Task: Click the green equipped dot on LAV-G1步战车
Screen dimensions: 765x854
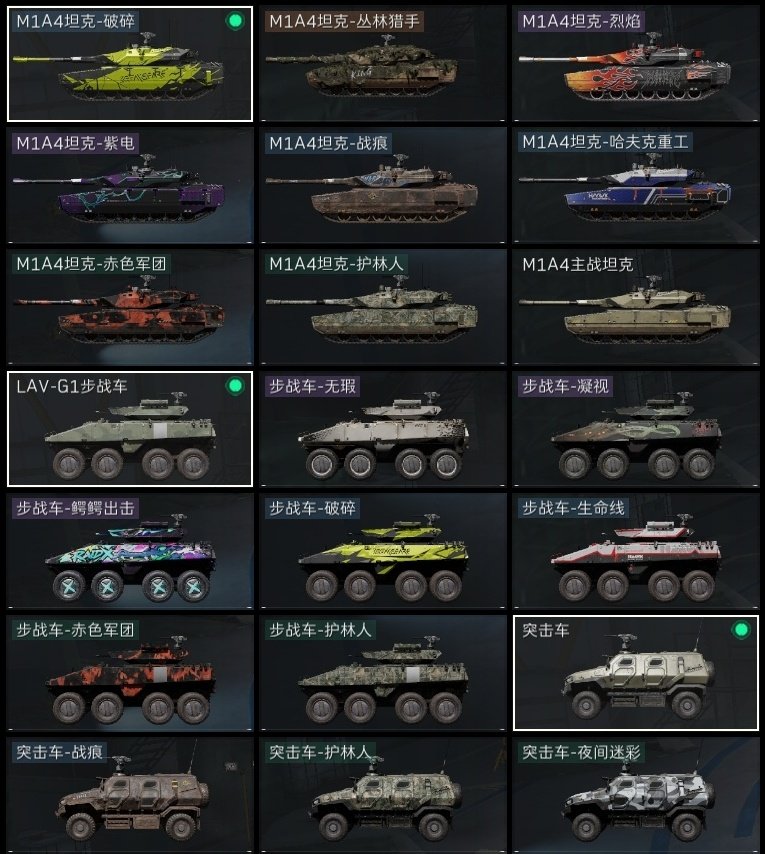Action: tap(235, 386)
